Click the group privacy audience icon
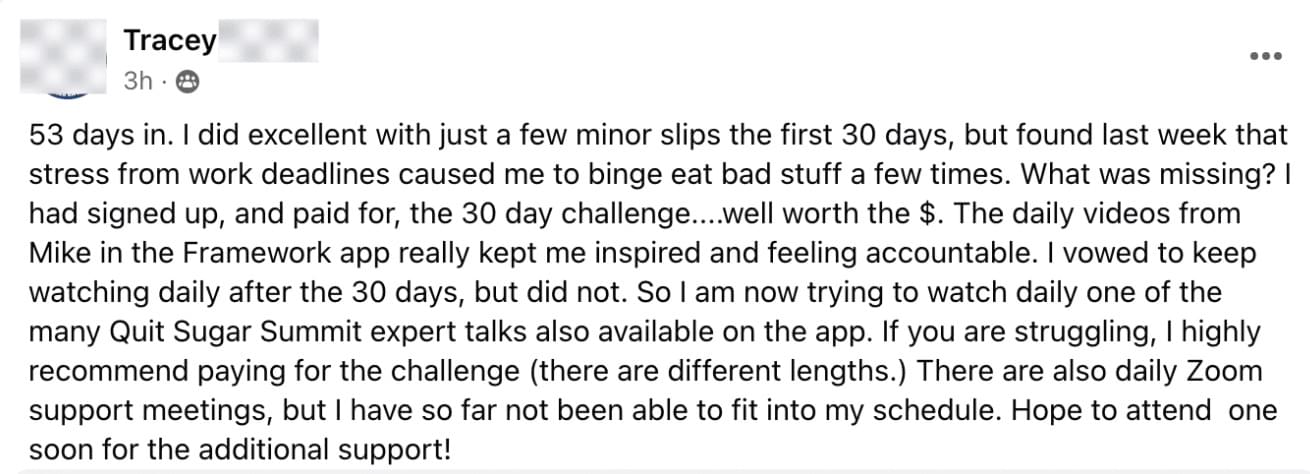1310x474 pixels. click(x=185, y=82)
